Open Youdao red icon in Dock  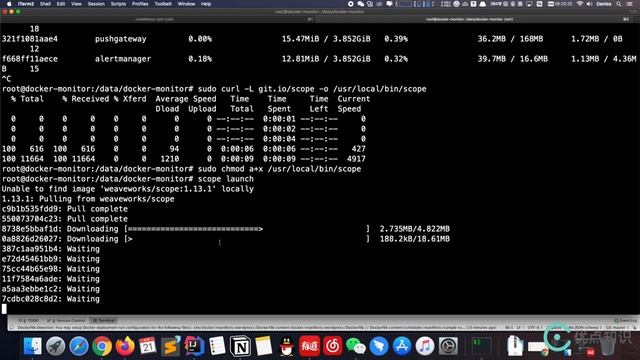click(309, 346)
